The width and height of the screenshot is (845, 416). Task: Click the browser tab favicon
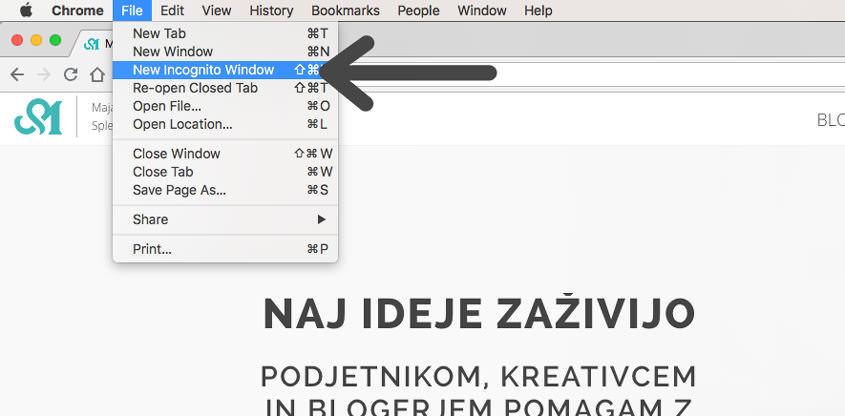[92, 44]
